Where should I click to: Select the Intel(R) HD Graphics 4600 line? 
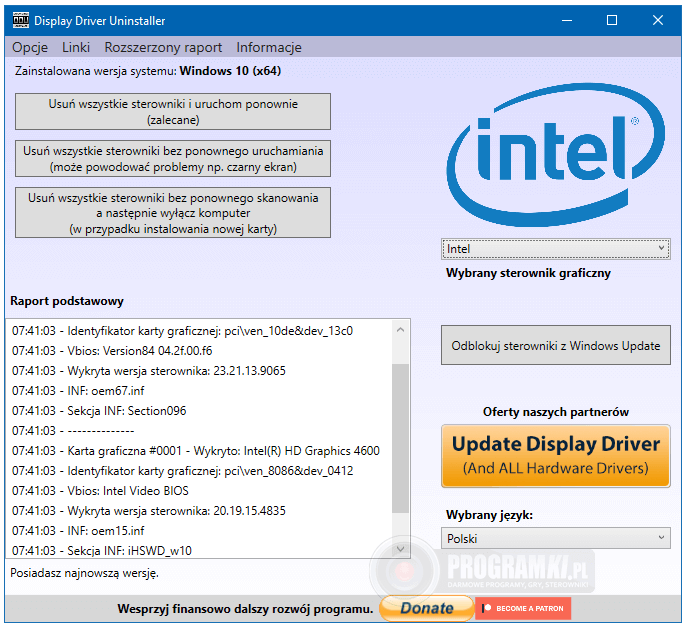click(x=196, y=451)
